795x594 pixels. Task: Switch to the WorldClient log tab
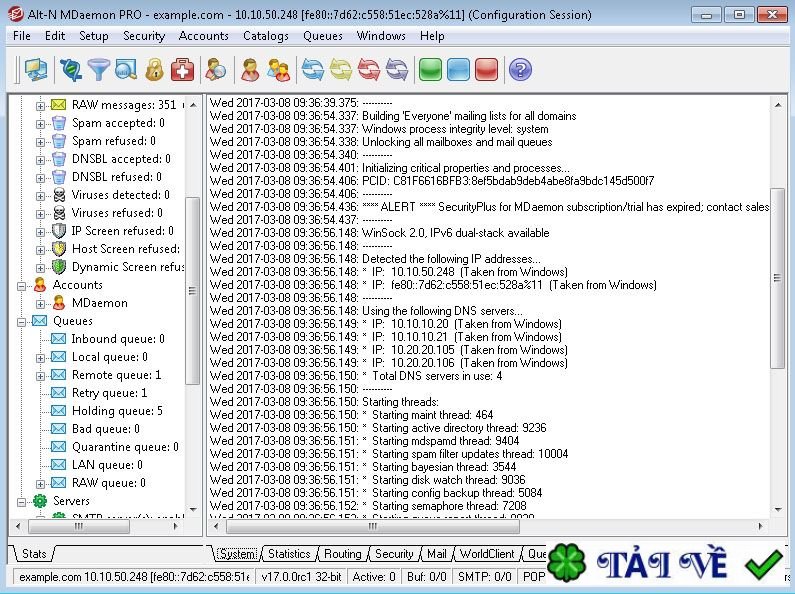click(x=487, y=554)
